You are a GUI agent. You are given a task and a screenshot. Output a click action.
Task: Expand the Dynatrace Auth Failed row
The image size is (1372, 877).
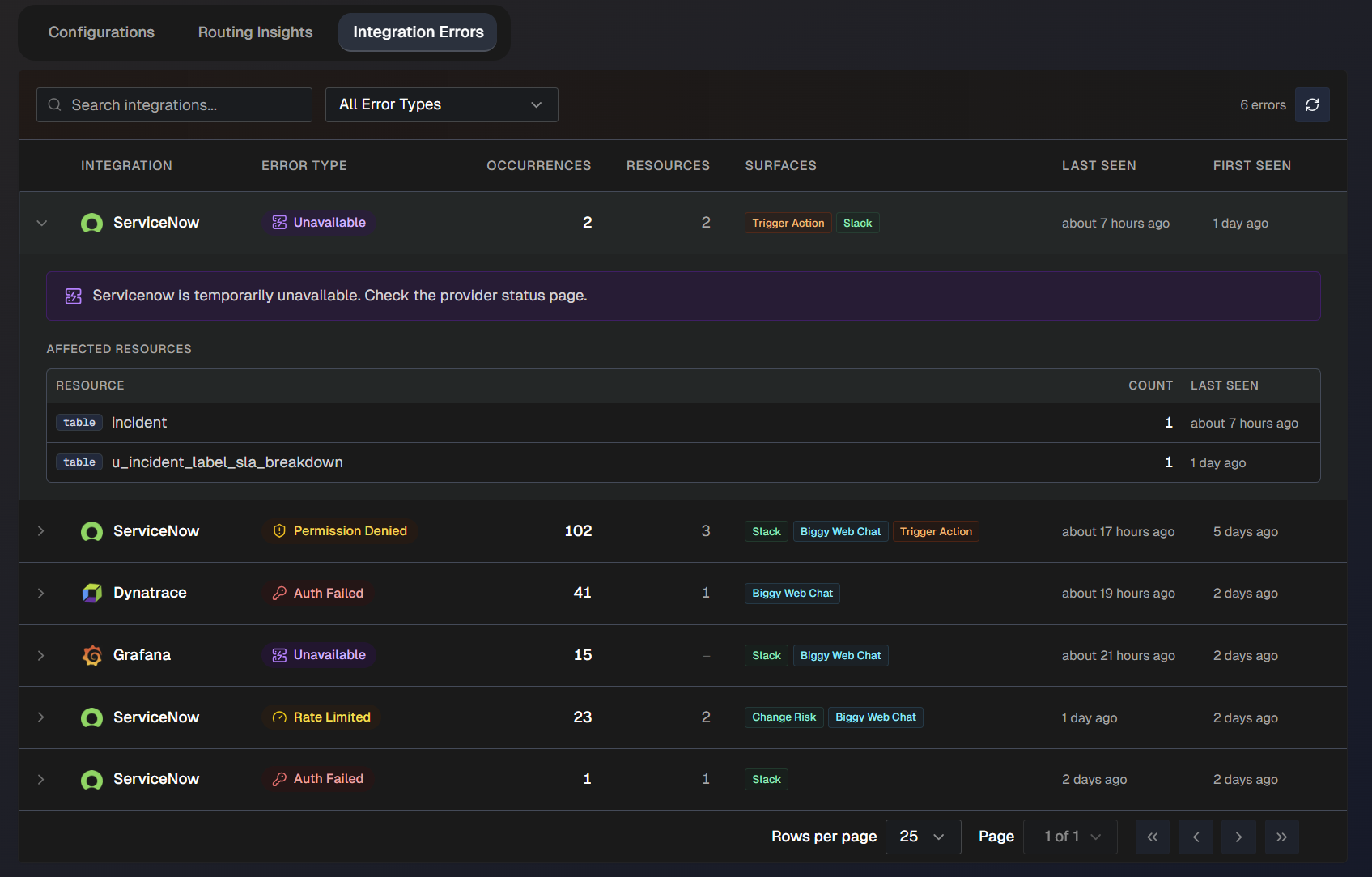41,594
